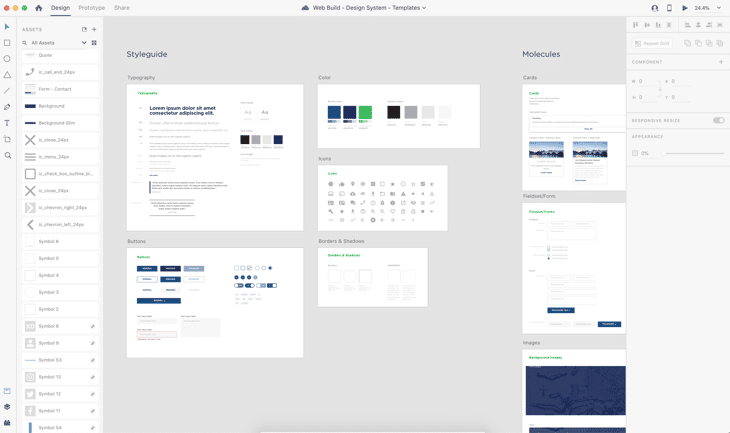Click the Repeat Grid button
The height and width of the screenshot is (433, 730).
[652, 44]
